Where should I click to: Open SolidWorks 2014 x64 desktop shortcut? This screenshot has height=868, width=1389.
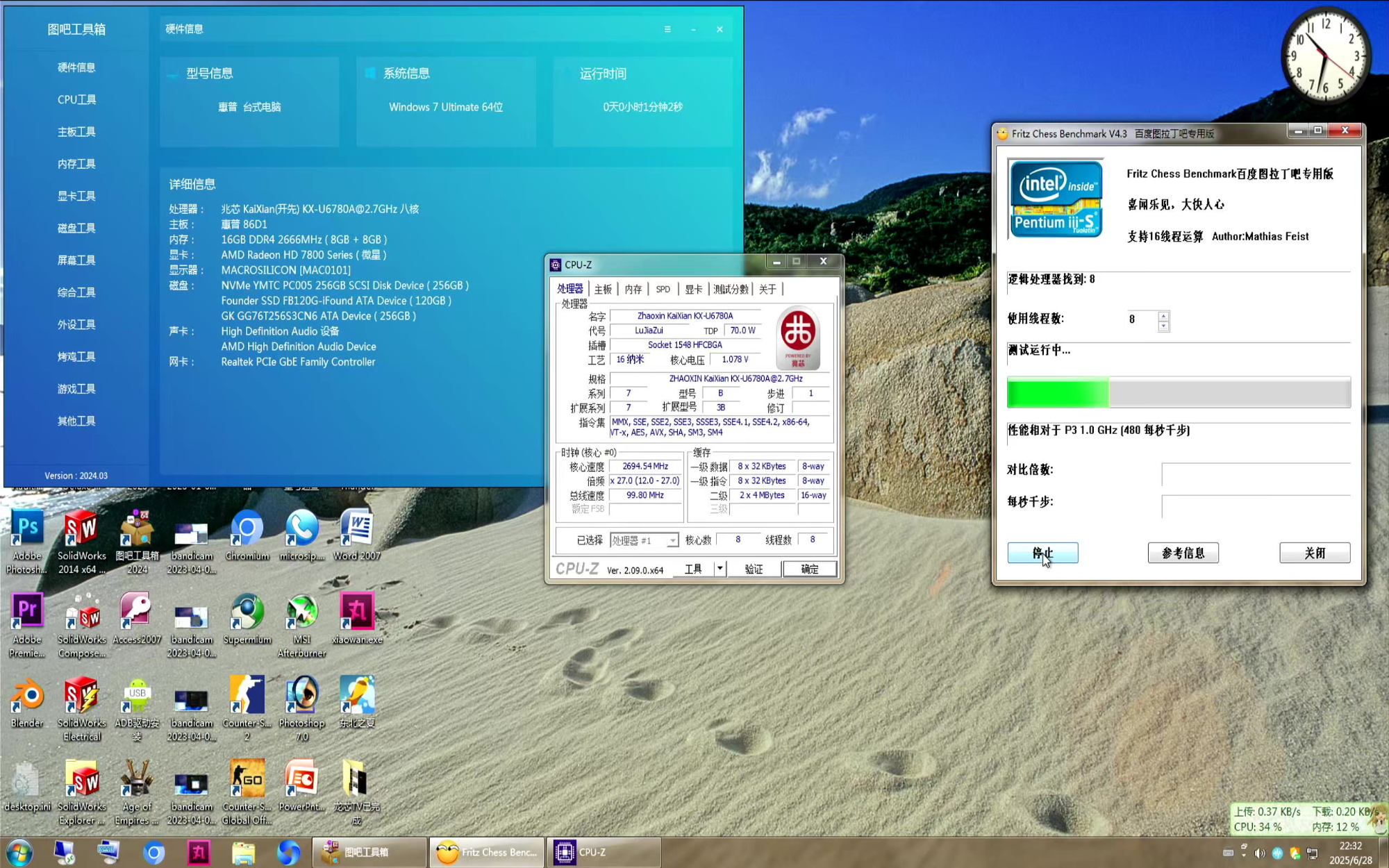81,542
